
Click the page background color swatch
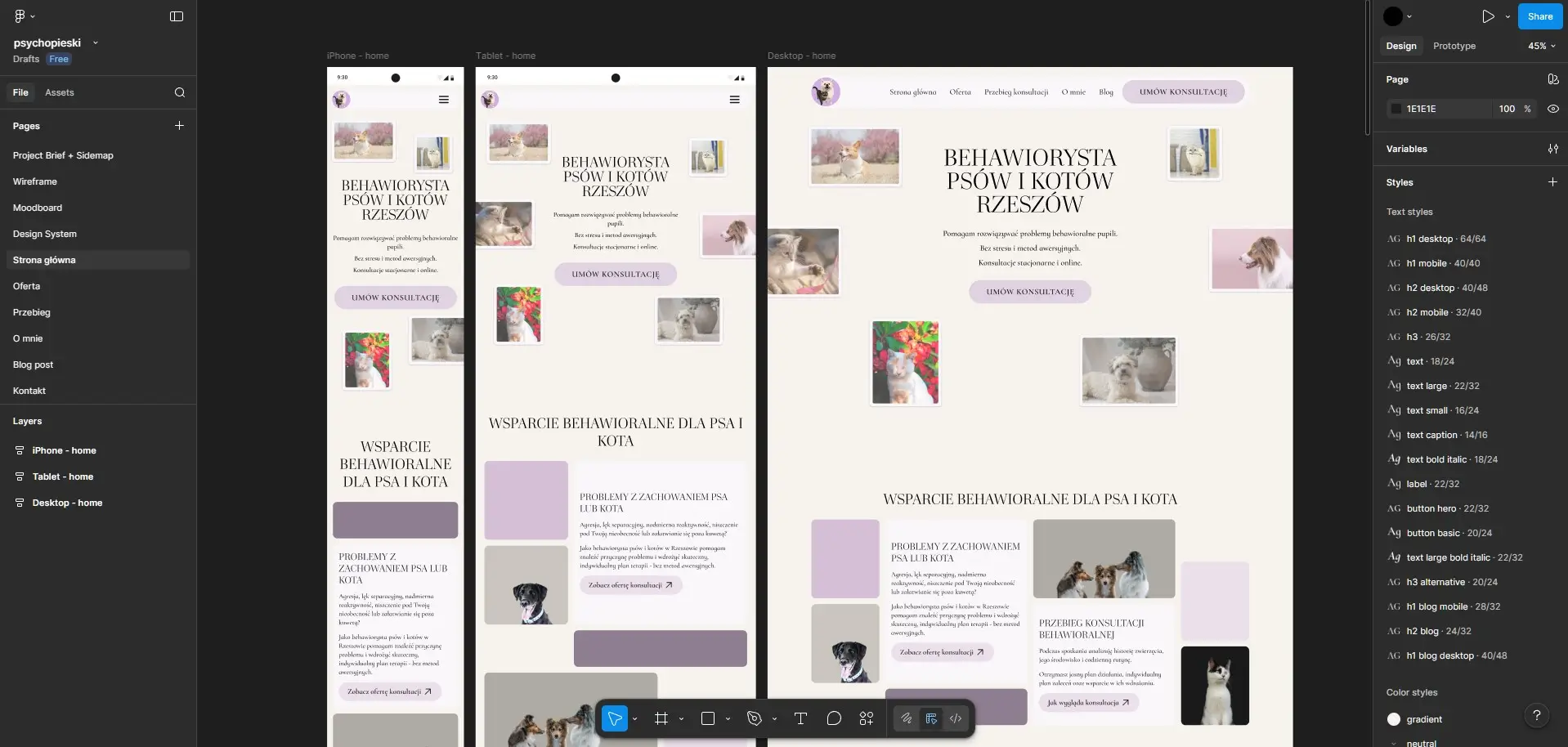click(x=1396, y=109)
